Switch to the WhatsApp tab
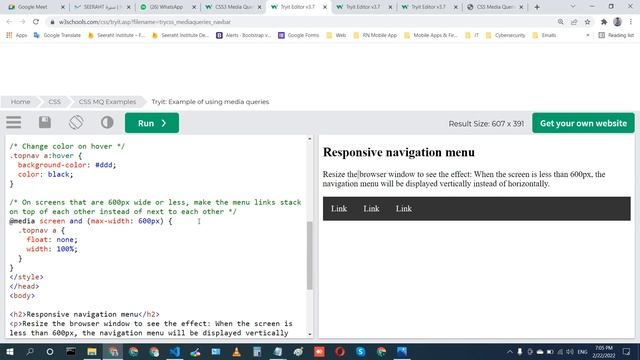The image size is (640, 360). pyautogui.click(x=166, y=7)
